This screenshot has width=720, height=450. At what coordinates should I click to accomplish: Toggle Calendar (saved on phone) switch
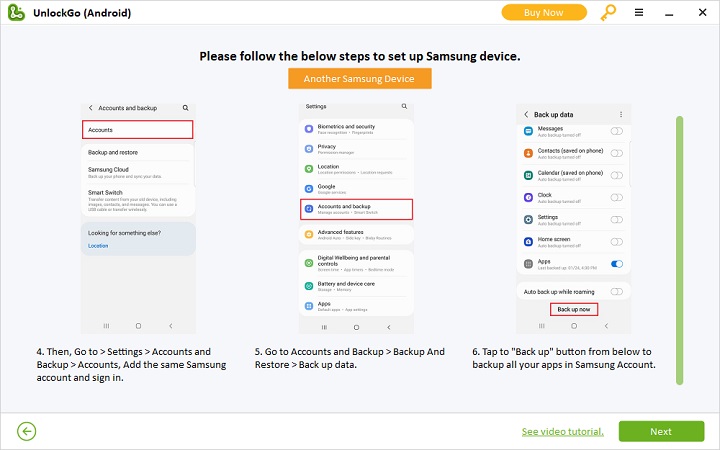pyautogui.click(x=616, y=175)
